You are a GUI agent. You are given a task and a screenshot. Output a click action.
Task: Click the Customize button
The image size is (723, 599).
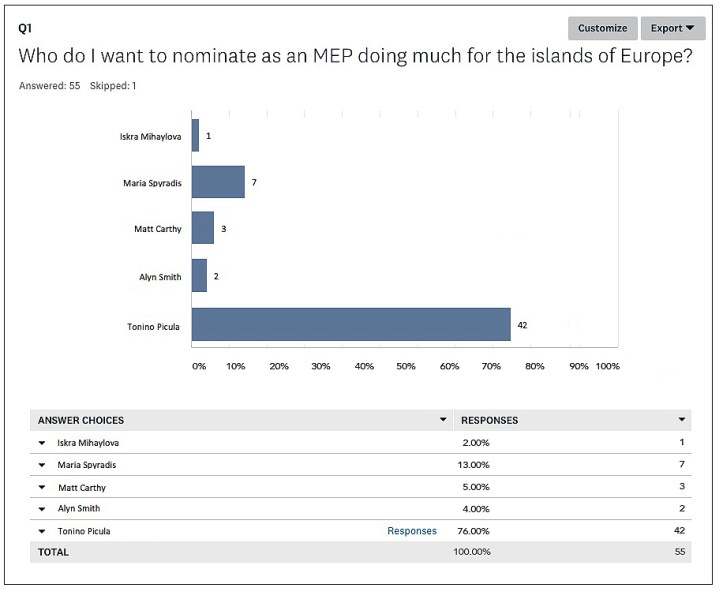click(602, 28)
